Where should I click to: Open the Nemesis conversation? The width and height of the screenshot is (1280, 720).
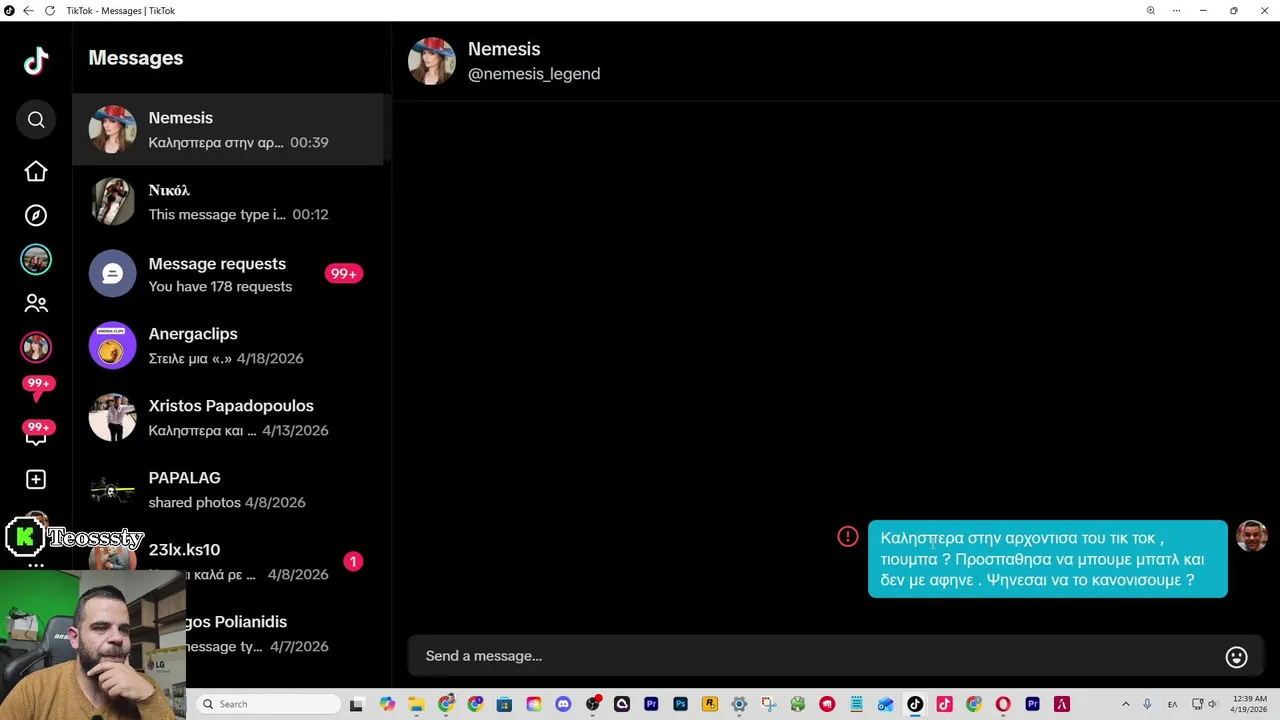pyautogui.click(x=228, y=130)
